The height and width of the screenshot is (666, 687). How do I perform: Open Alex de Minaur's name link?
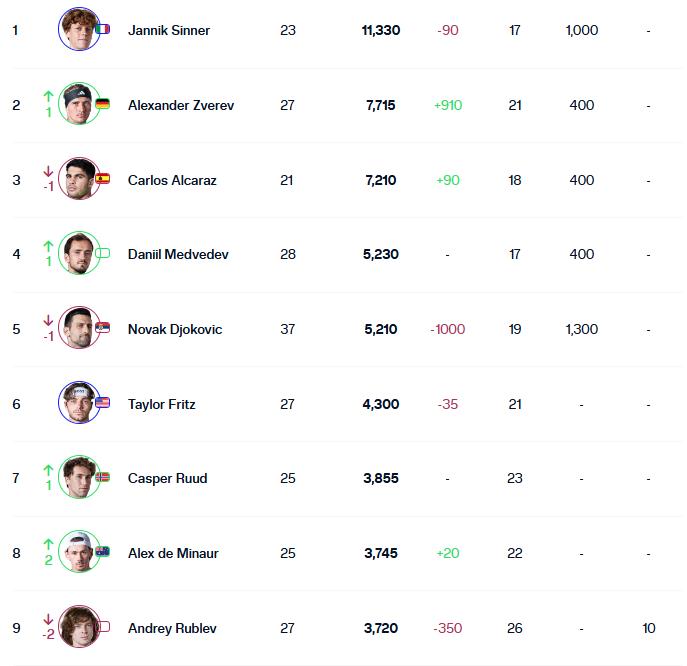coord(173,553)
